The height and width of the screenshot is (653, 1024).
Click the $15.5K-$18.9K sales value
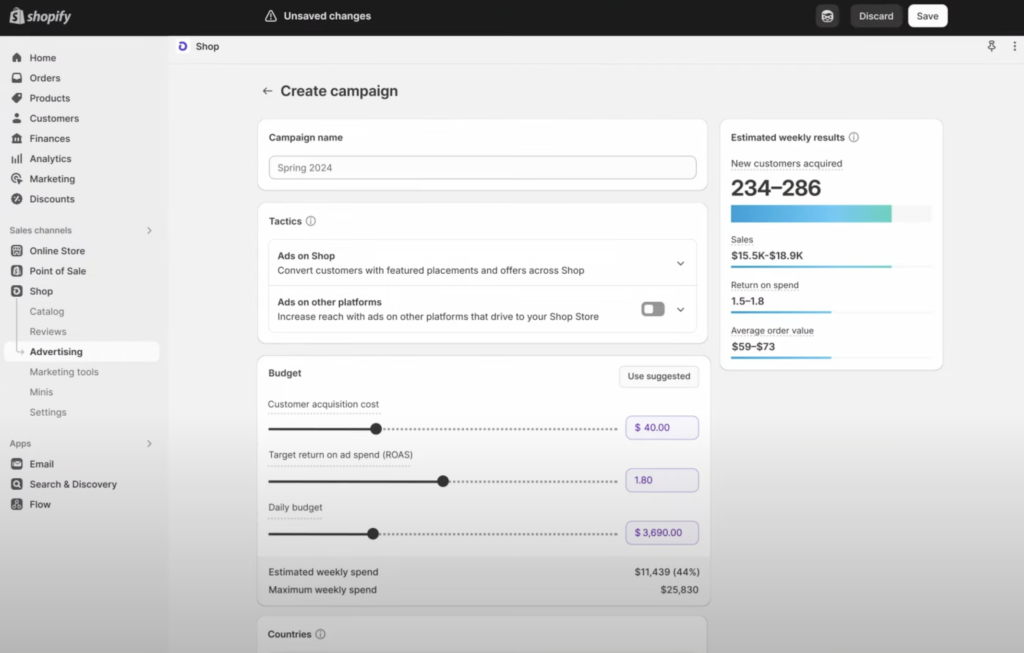[767, 256]
